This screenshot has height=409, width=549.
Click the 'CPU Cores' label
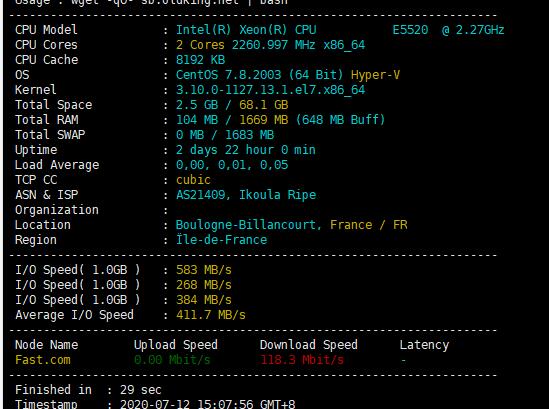point(46,45)
